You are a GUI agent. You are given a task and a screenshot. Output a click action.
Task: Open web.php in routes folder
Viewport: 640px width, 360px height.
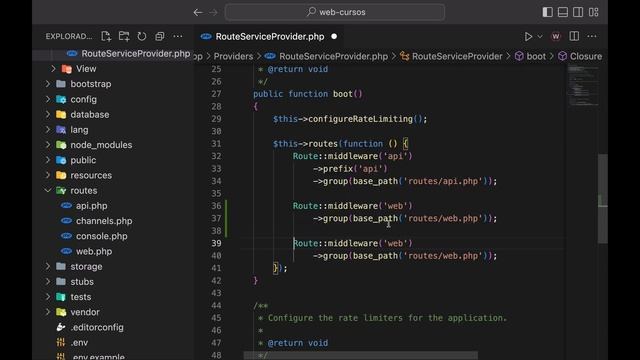[94, 251]
